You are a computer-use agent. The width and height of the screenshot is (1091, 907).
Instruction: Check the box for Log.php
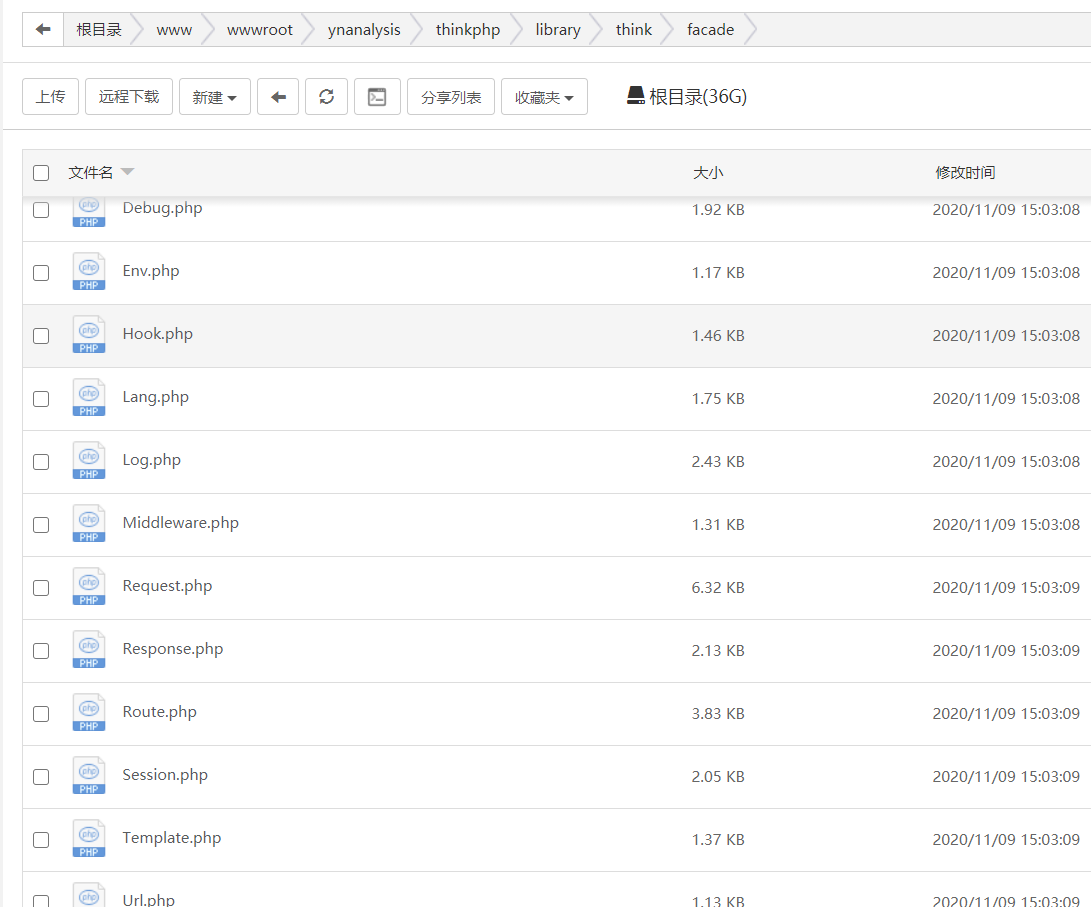click(x=41, y=462)
